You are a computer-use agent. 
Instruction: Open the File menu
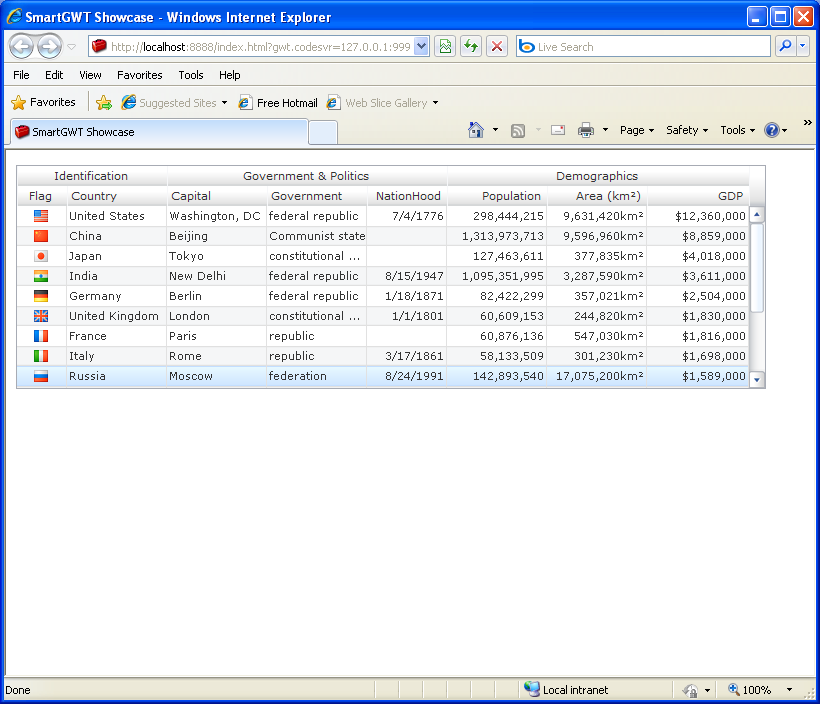[21, 75]
